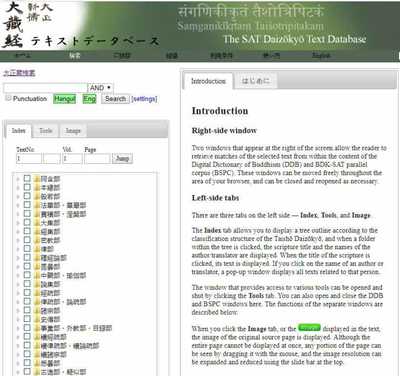Switch to the Tools tab
Image resolution: width=400 pixels, height=376 pixels.
point(46,131)
